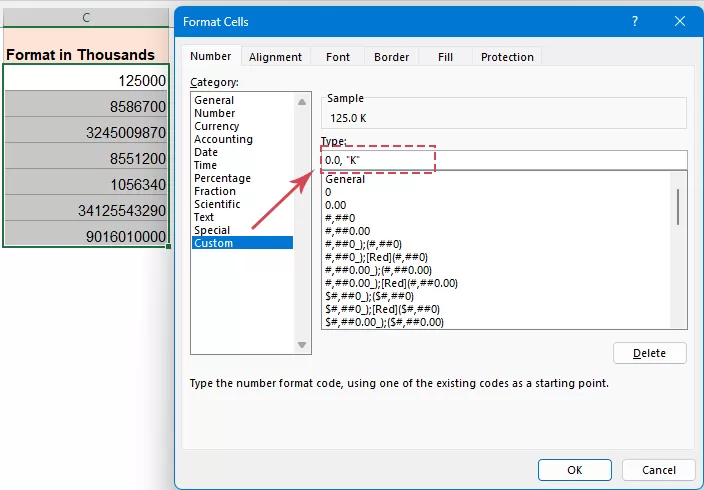Click the Cancel button
This screenshot has height=490, width=704.
pyautogui.click(x=659, y=470)
